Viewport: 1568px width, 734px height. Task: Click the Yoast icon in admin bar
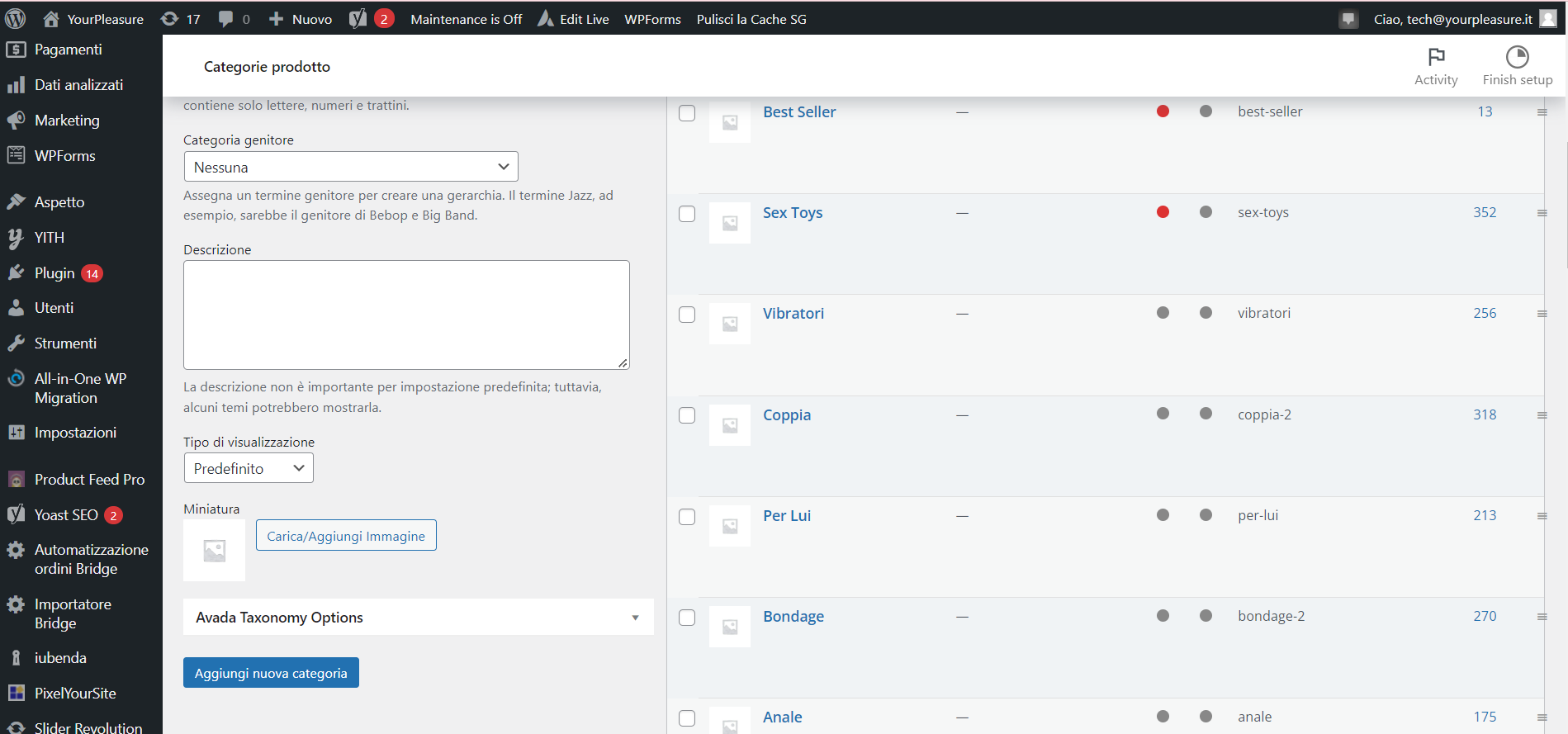click(x=358, y=19)
